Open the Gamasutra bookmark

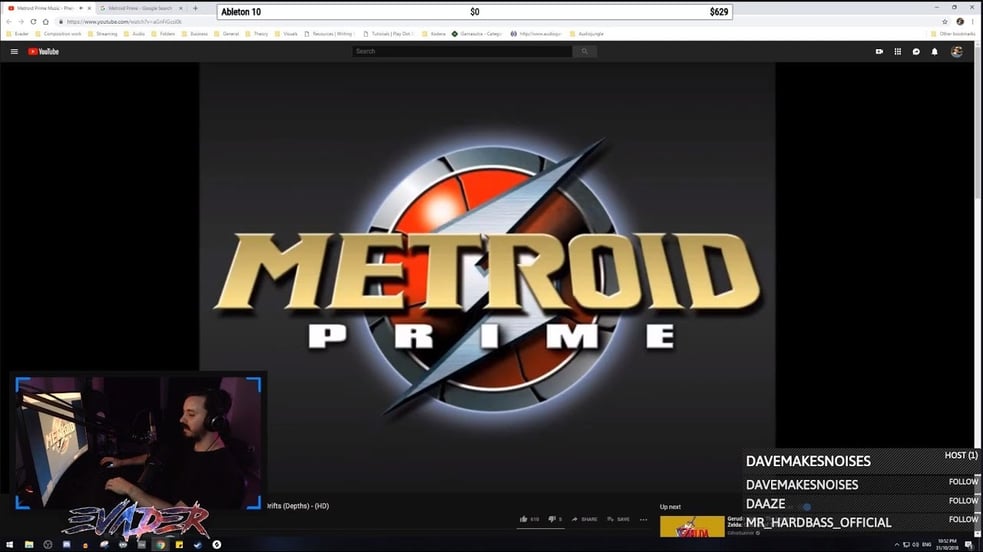[477, 34]
